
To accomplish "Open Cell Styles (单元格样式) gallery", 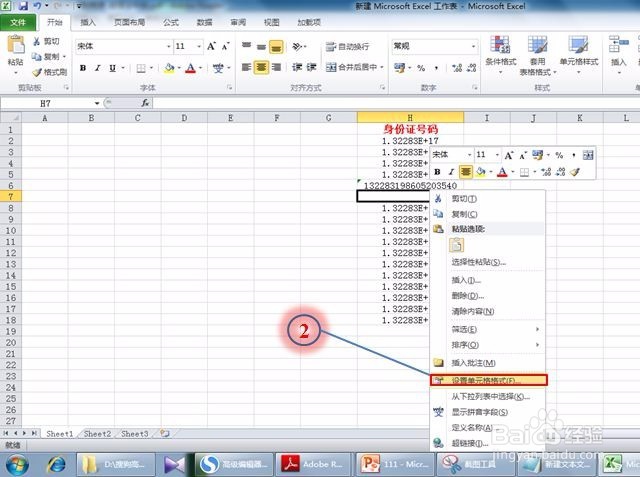I will point(578,55).
